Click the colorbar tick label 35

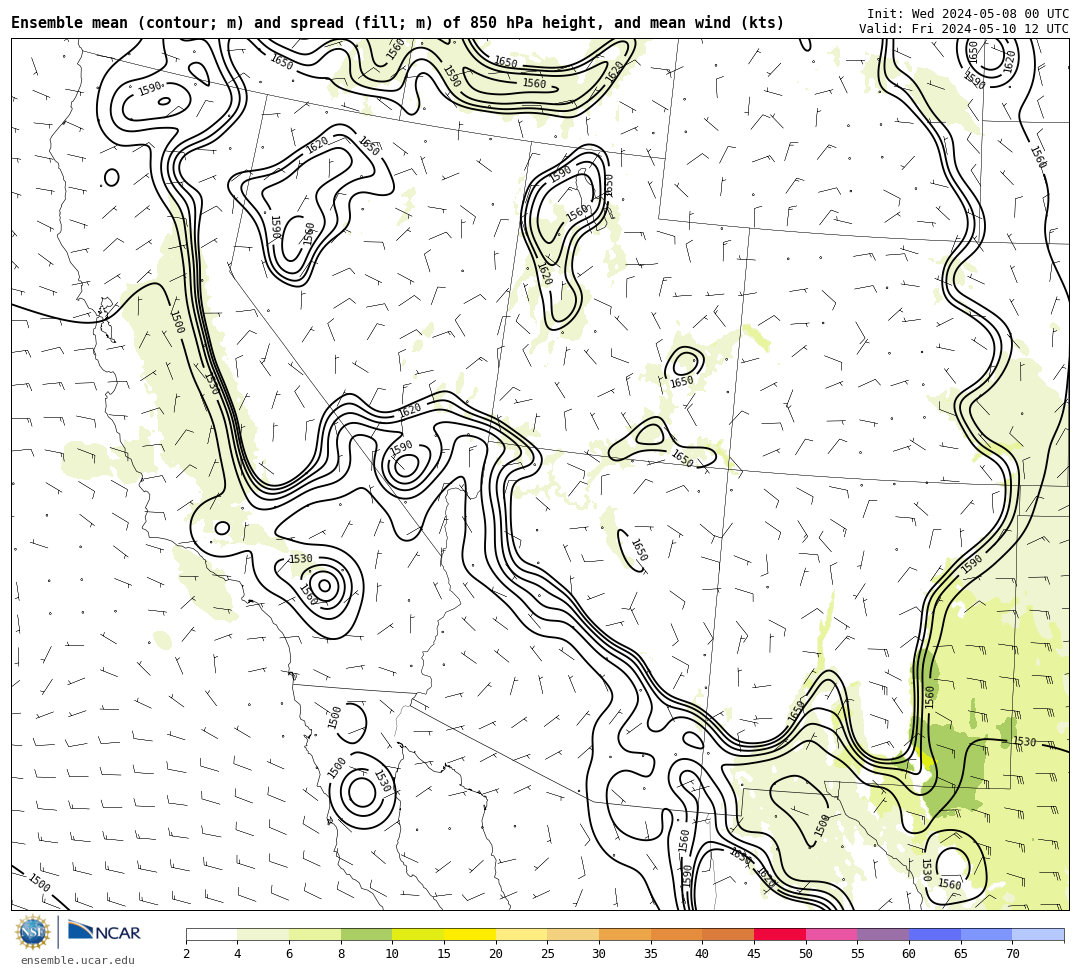[x=651, y=954]
